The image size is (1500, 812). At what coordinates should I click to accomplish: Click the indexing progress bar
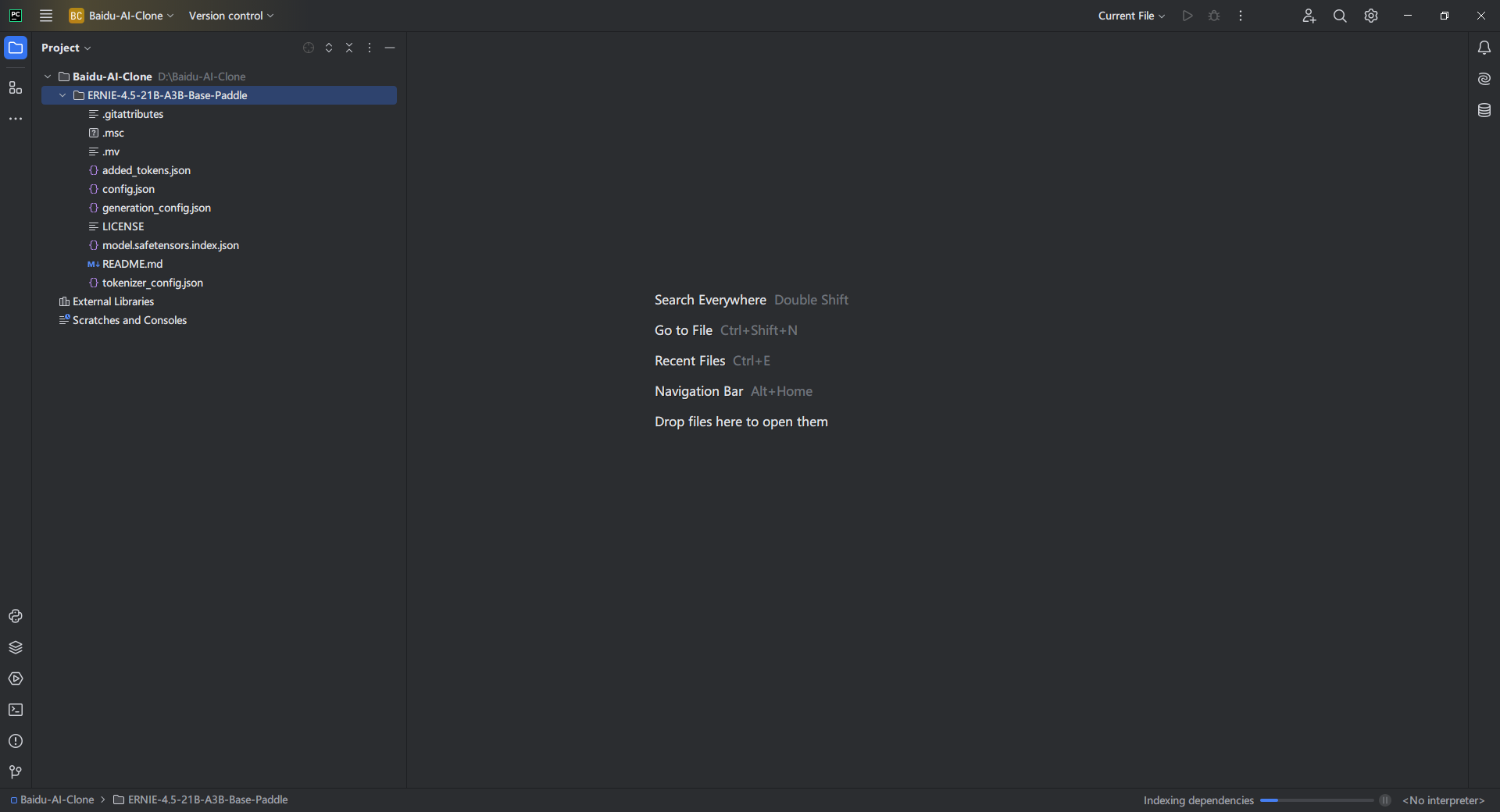pos(1317,800)
